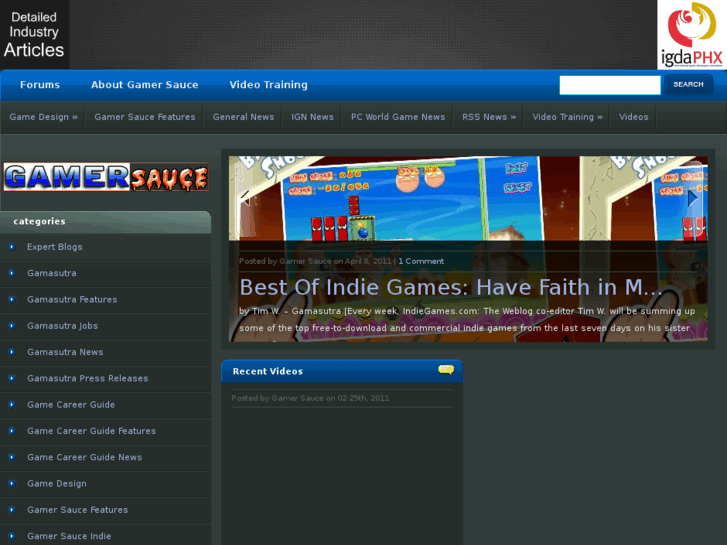Click the Recent Videos panel header
Image resolution: width=727 pixels, height=545 pixels.
pos(342,371)
